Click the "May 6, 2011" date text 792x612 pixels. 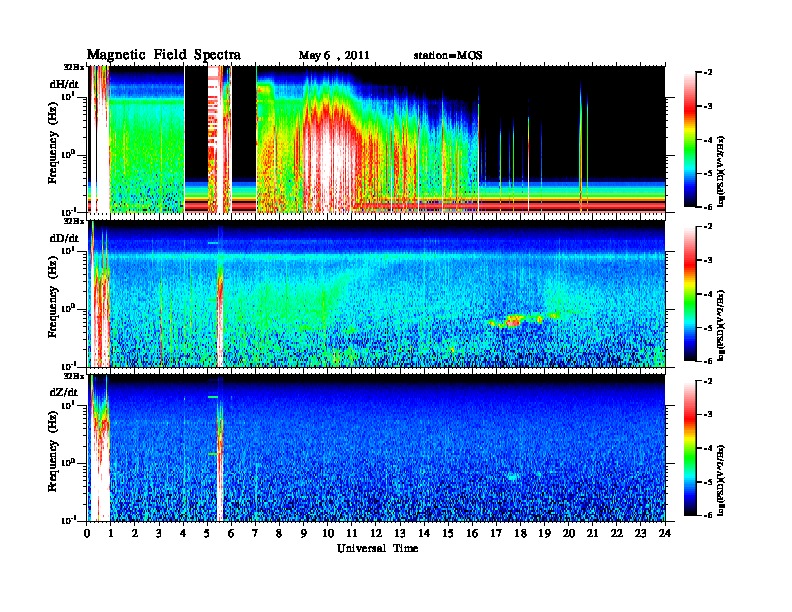tap(334, 56)
